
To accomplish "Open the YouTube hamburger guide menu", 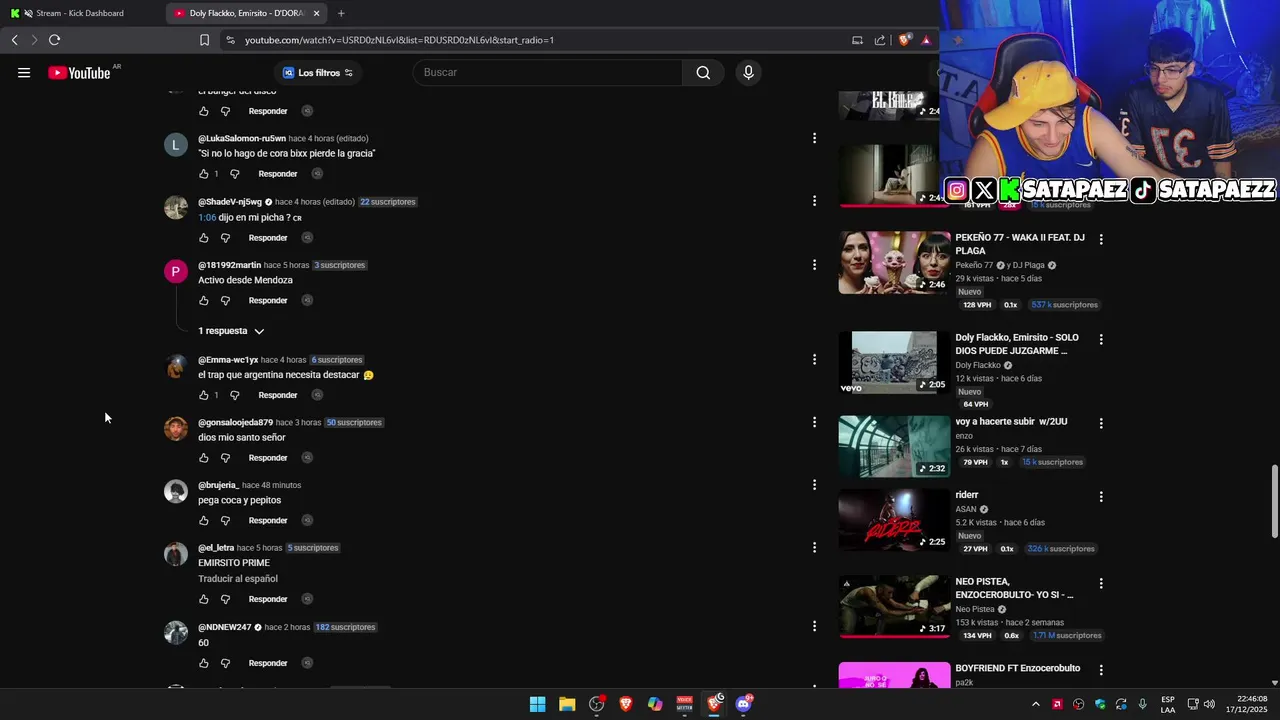I will point(24,73).
